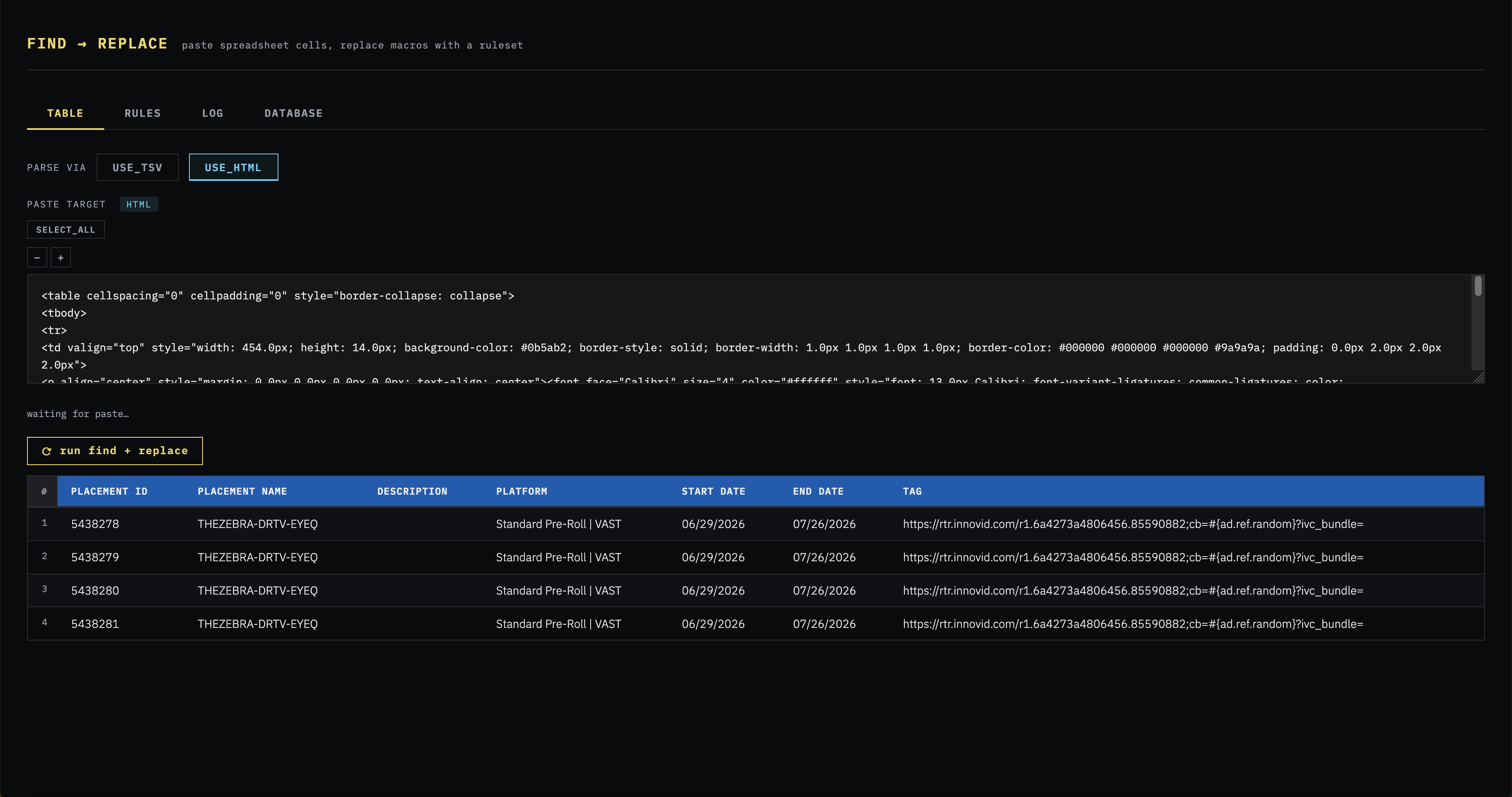Screen dimensions: 1512x797
Task: Open the DATABASE tab
Action: [x=294, y=113]
